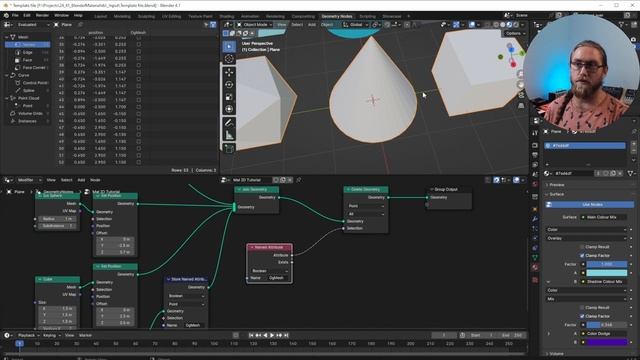Switch to wireframe viewport shading
The image size is (640, 360).
[x=496, y=24]
